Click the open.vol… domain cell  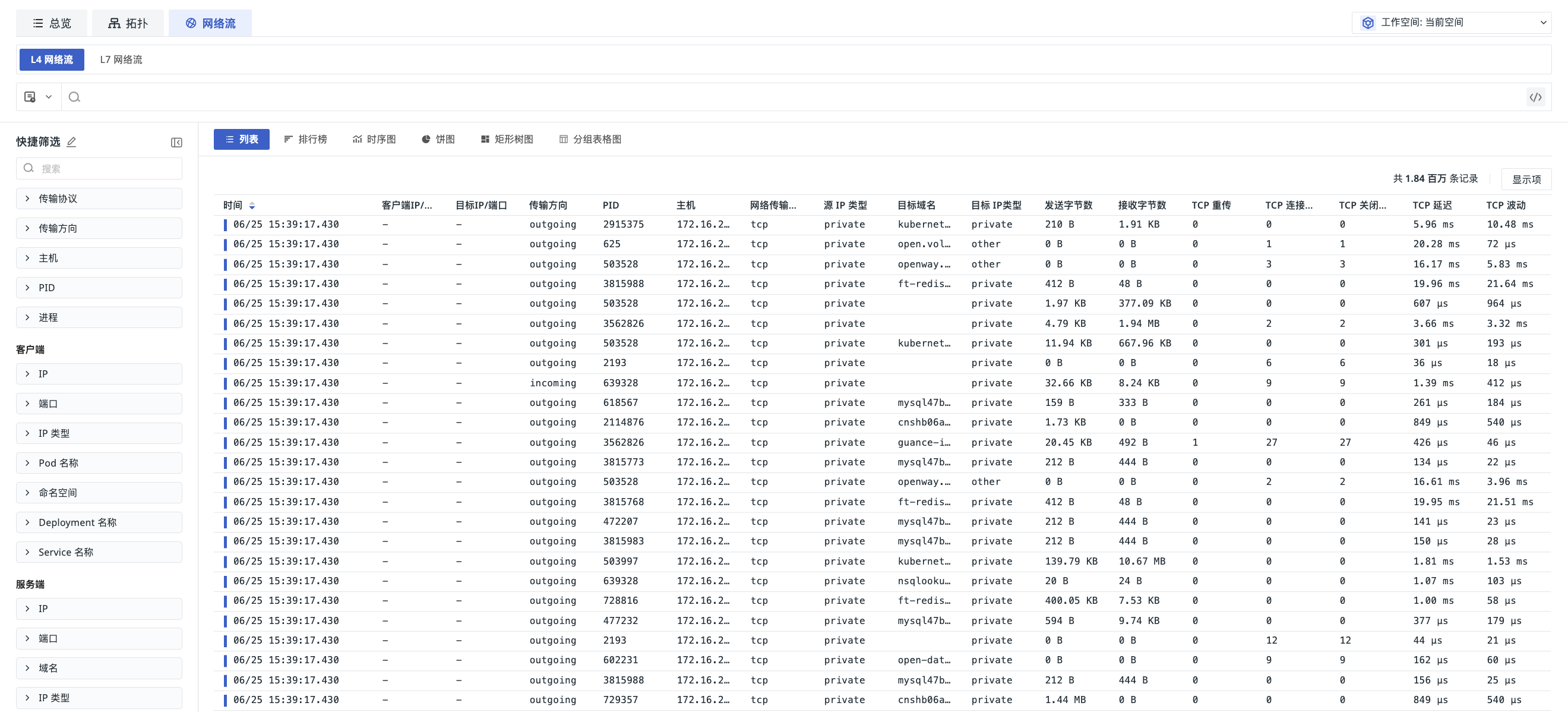924,244
